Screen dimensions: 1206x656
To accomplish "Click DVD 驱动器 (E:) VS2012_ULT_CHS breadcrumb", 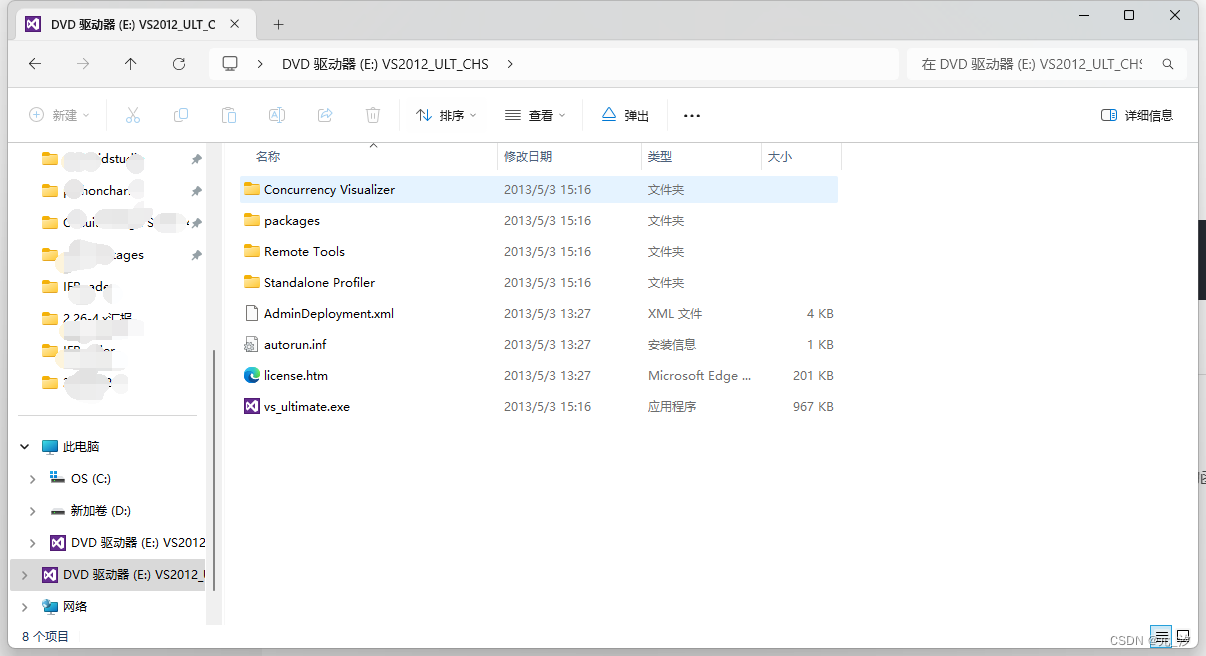I will [385, 64].
